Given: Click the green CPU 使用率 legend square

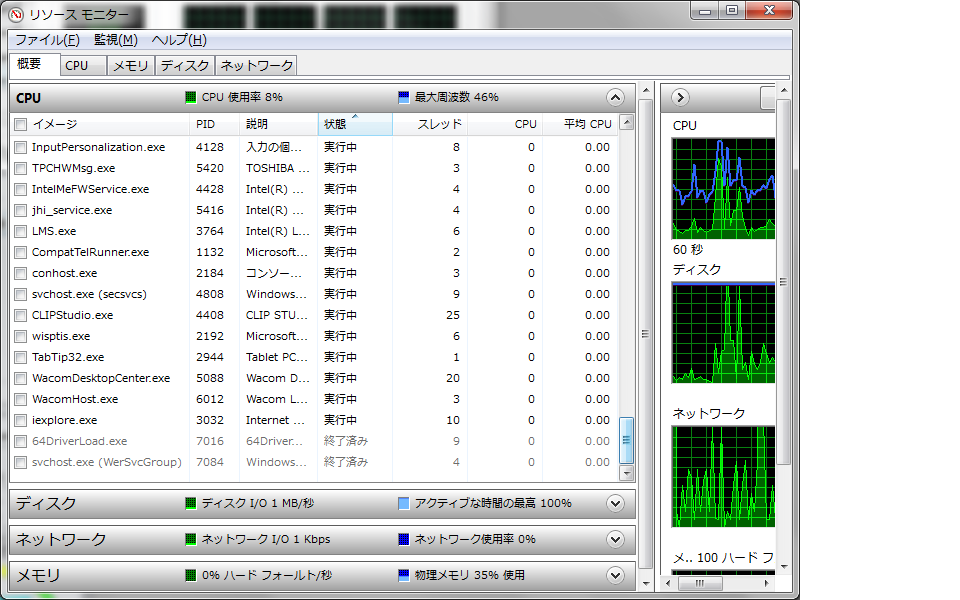Looking at the screenshot, I should (x=190, y=97).
